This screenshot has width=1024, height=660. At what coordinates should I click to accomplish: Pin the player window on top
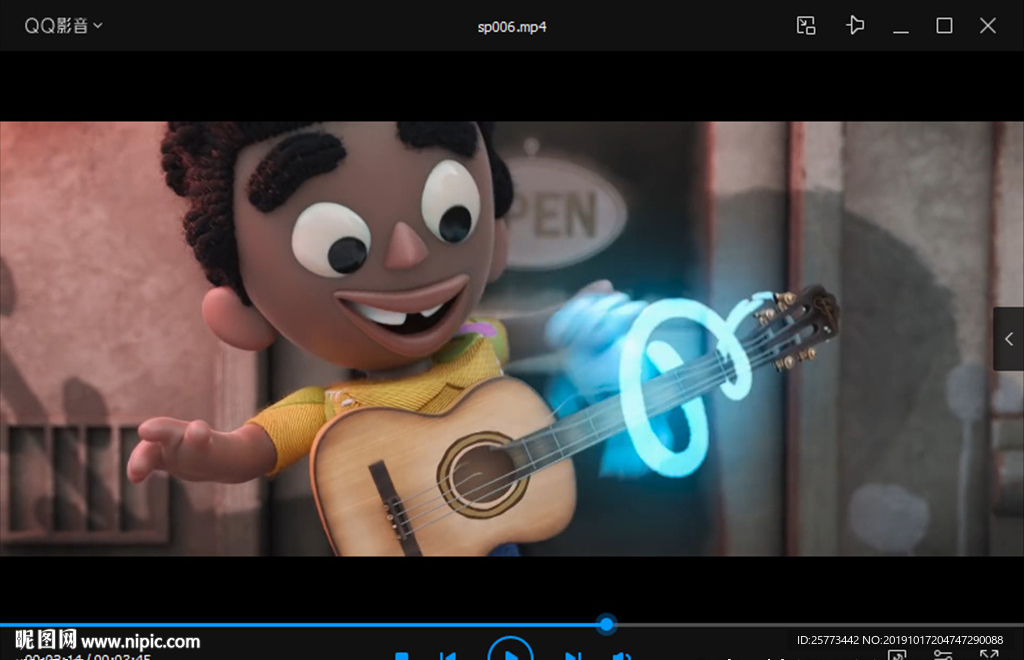point(855,25)
